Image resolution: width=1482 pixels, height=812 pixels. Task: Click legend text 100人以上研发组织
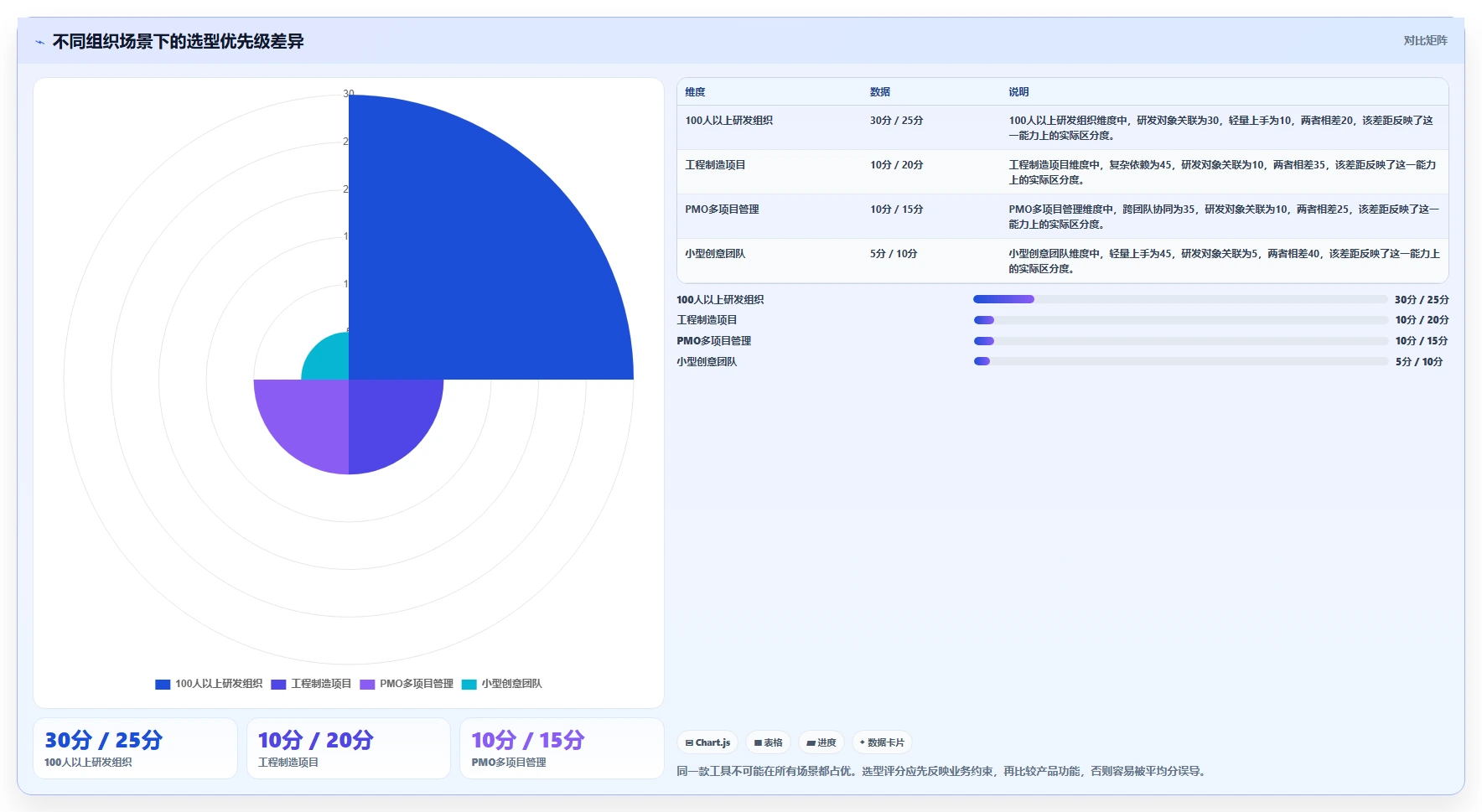(x=219, y=684)
